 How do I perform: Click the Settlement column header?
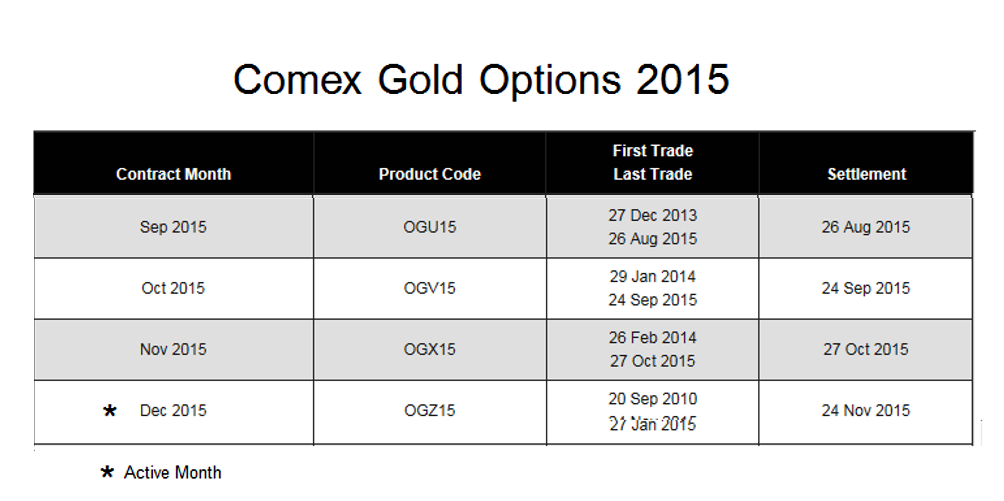point(866,174)
